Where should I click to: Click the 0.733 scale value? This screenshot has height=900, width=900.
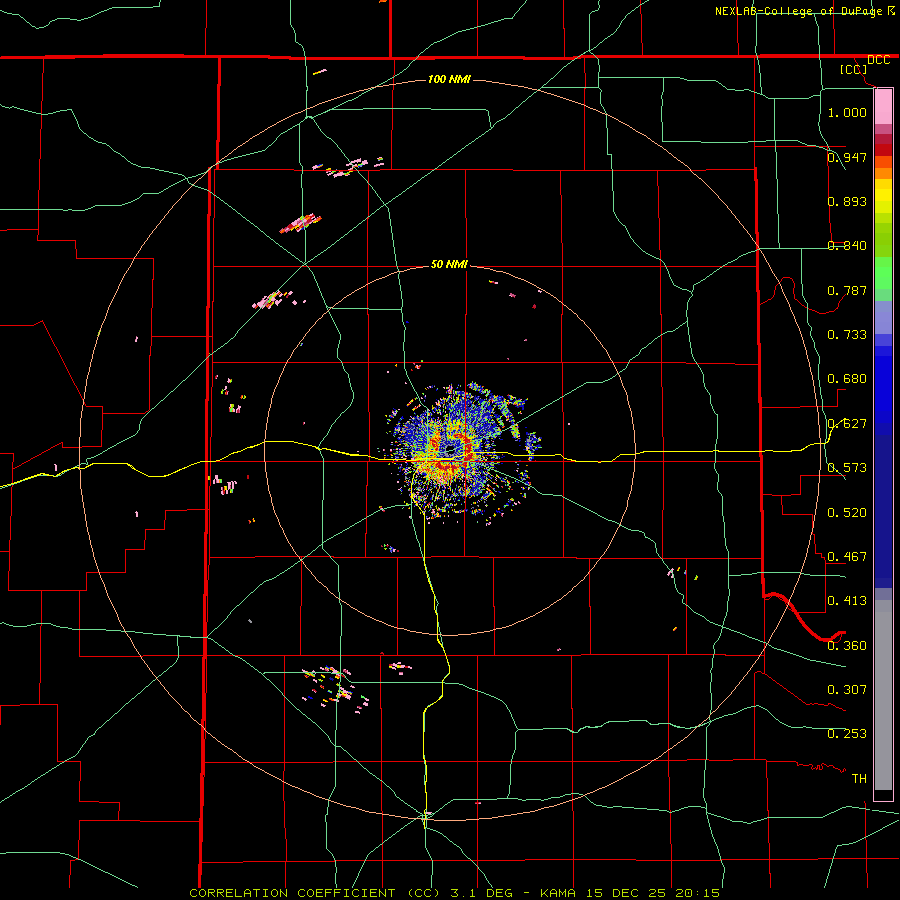[x=847, y=335]
